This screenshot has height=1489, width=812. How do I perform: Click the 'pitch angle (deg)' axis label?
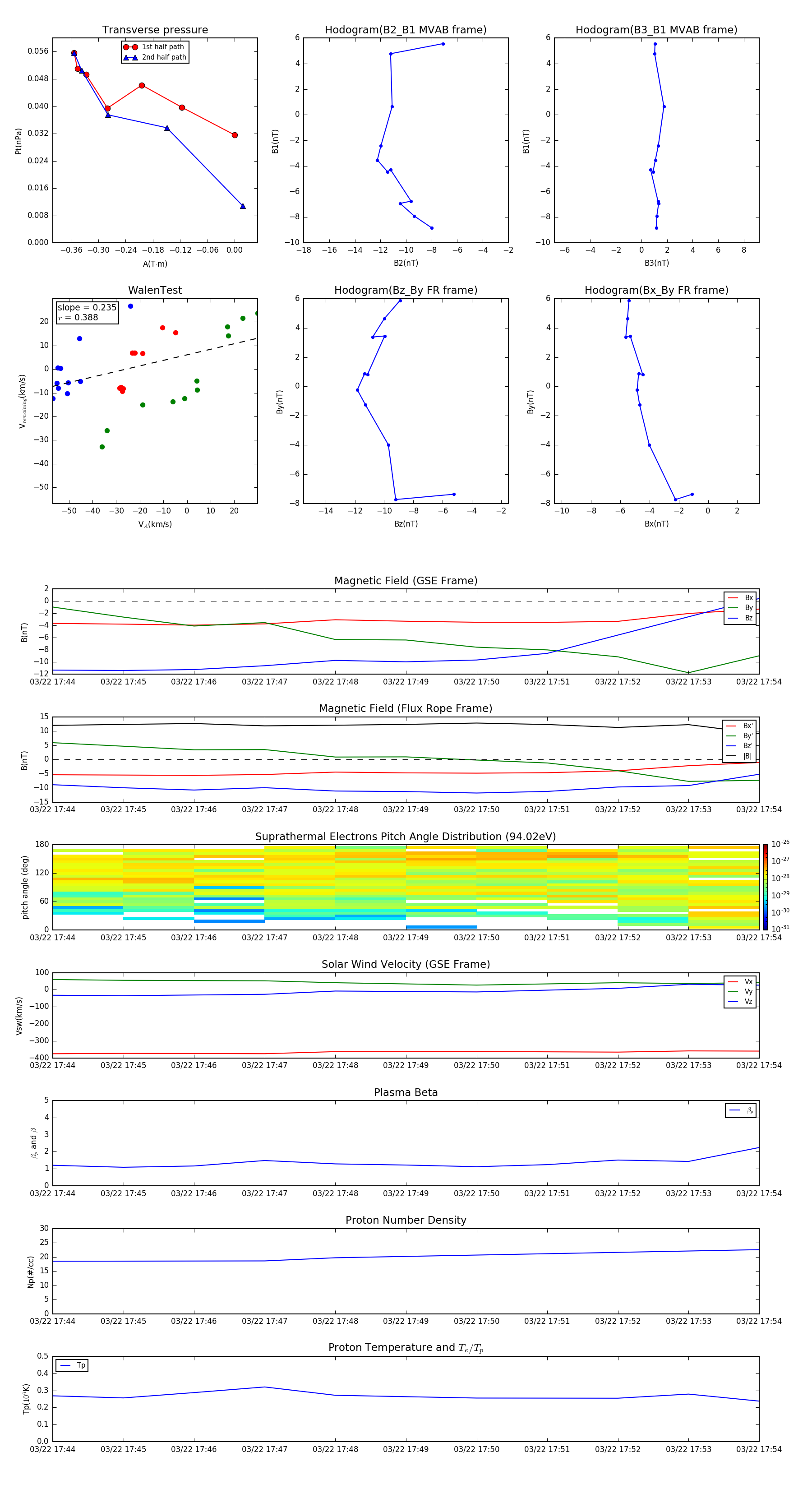point(25,887)
